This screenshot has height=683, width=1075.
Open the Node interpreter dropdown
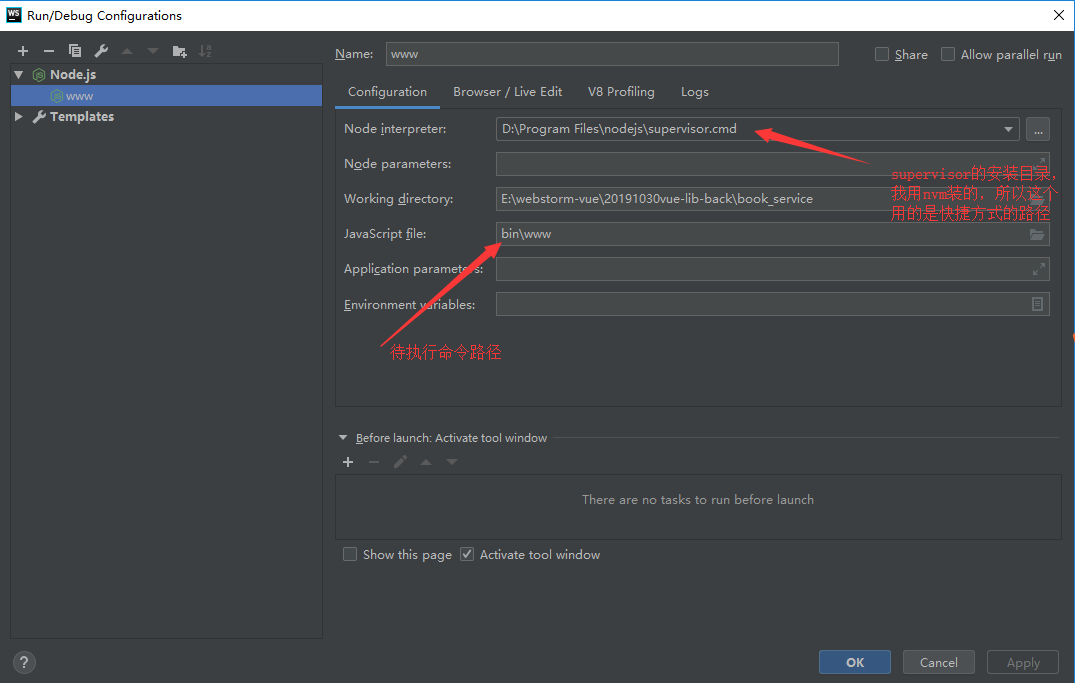[1008, 129]
